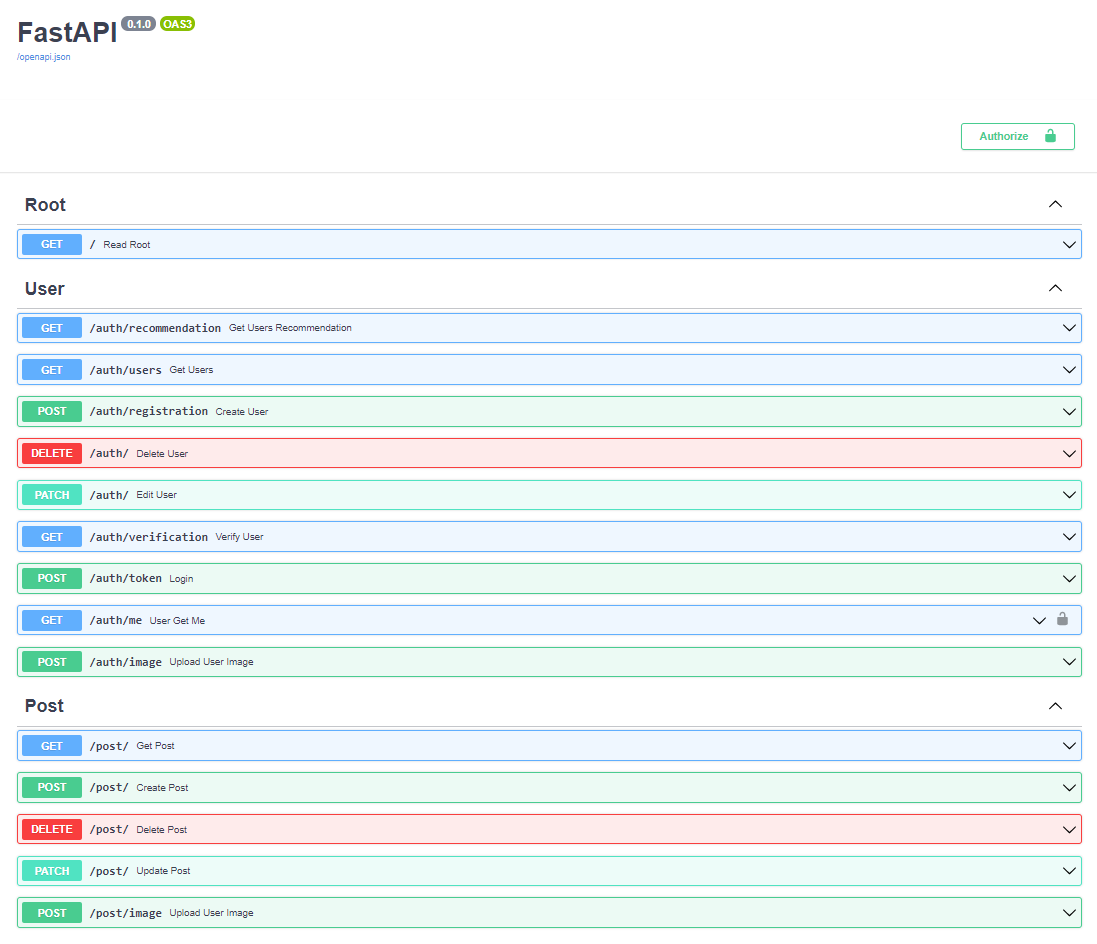This screenshot has height=944, width=1097.
Task: Click the POST badge on /post/image endpoint
Action: [x=51, y=912]
